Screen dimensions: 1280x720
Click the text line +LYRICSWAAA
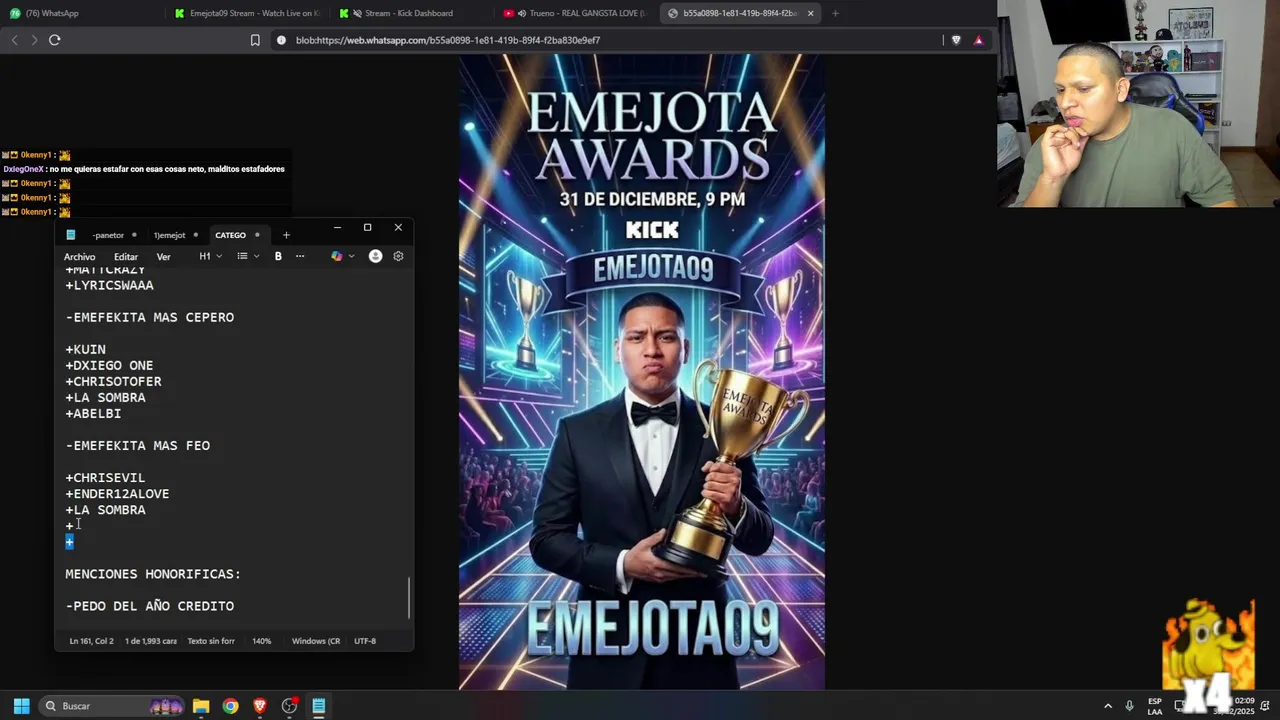point(109,285)
